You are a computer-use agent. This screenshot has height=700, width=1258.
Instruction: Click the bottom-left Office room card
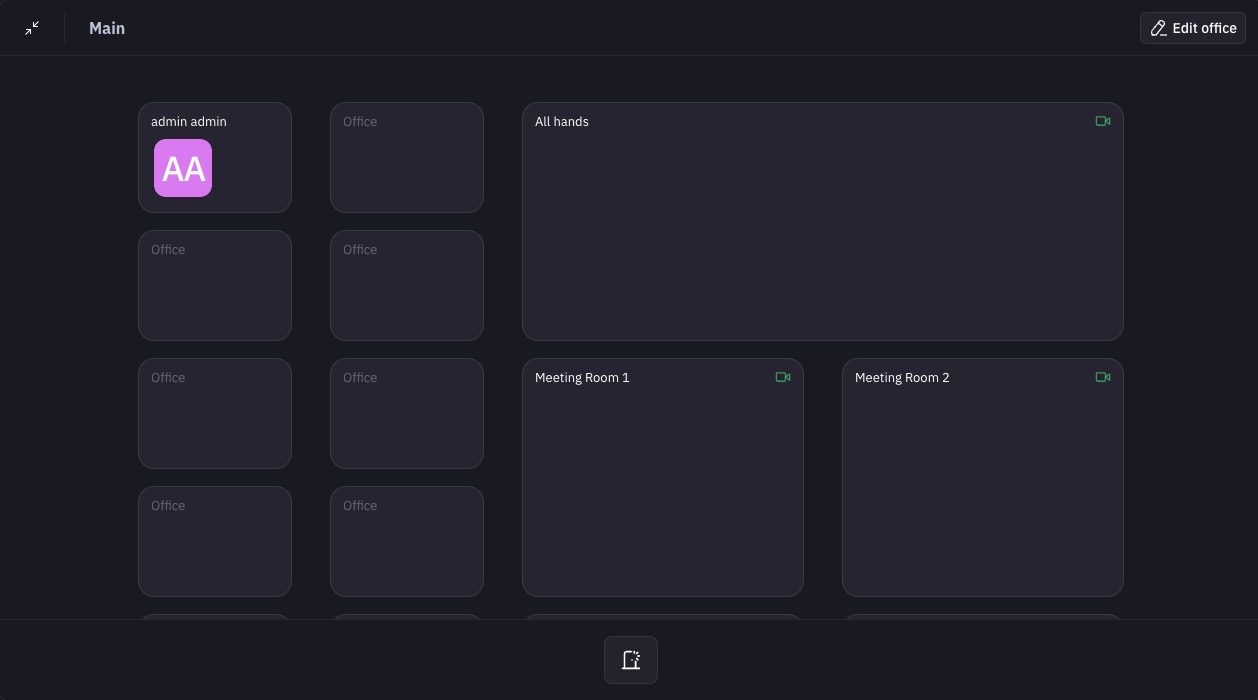point(215,541)
